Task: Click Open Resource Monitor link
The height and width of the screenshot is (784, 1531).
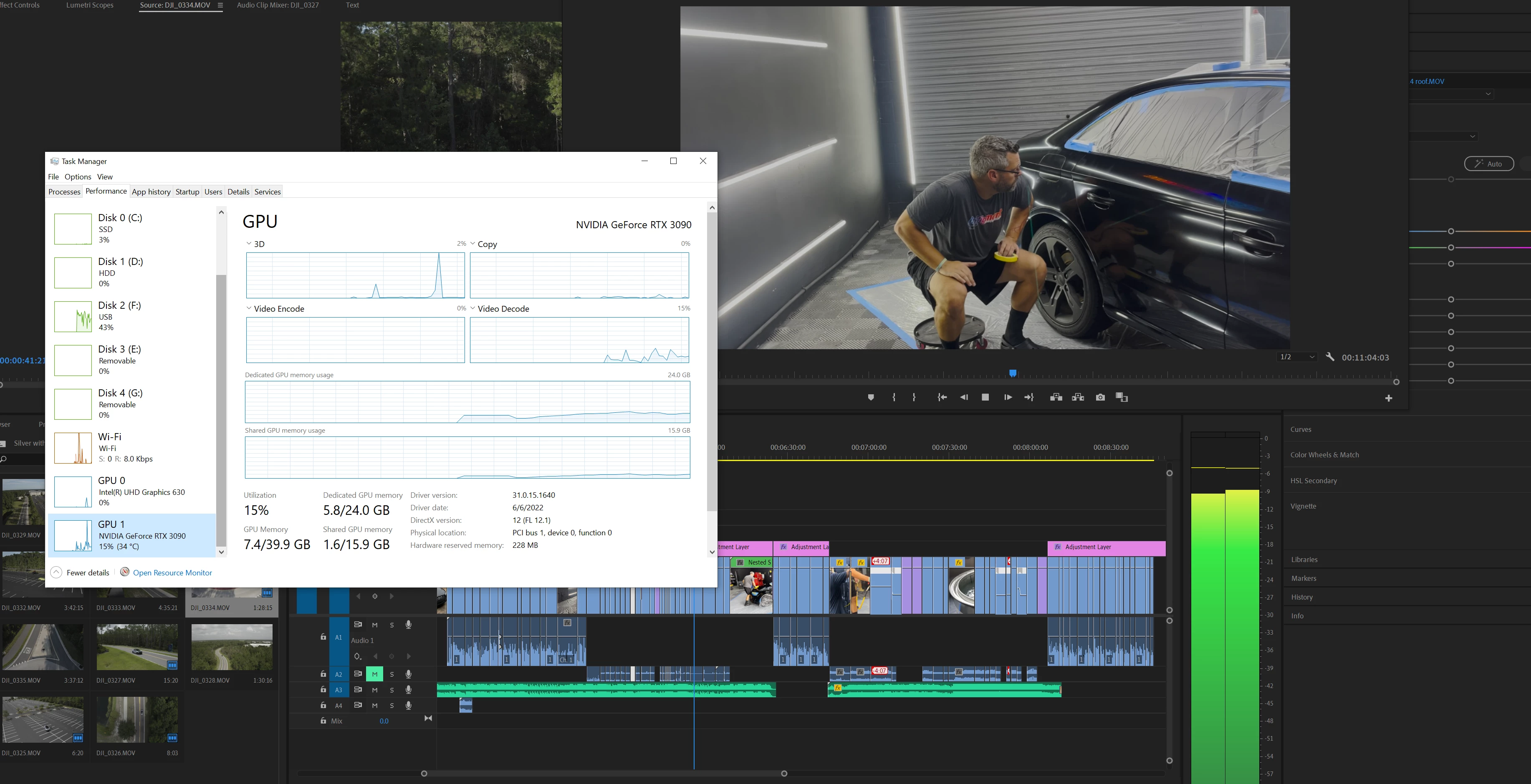Action: pos(172,572)
